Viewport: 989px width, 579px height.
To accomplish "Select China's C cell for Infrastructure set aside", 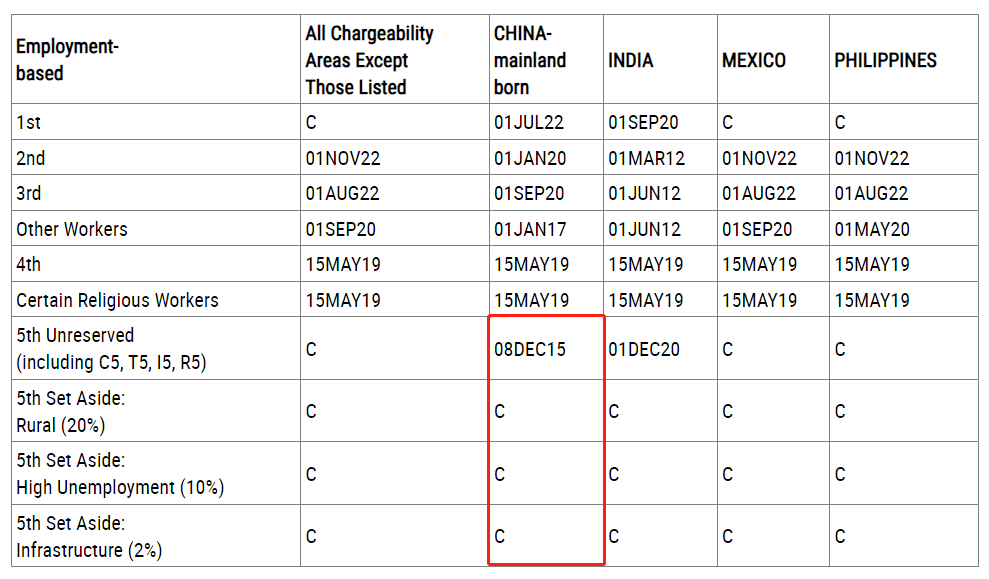I will pyautogui.click(x=500, y=537).
